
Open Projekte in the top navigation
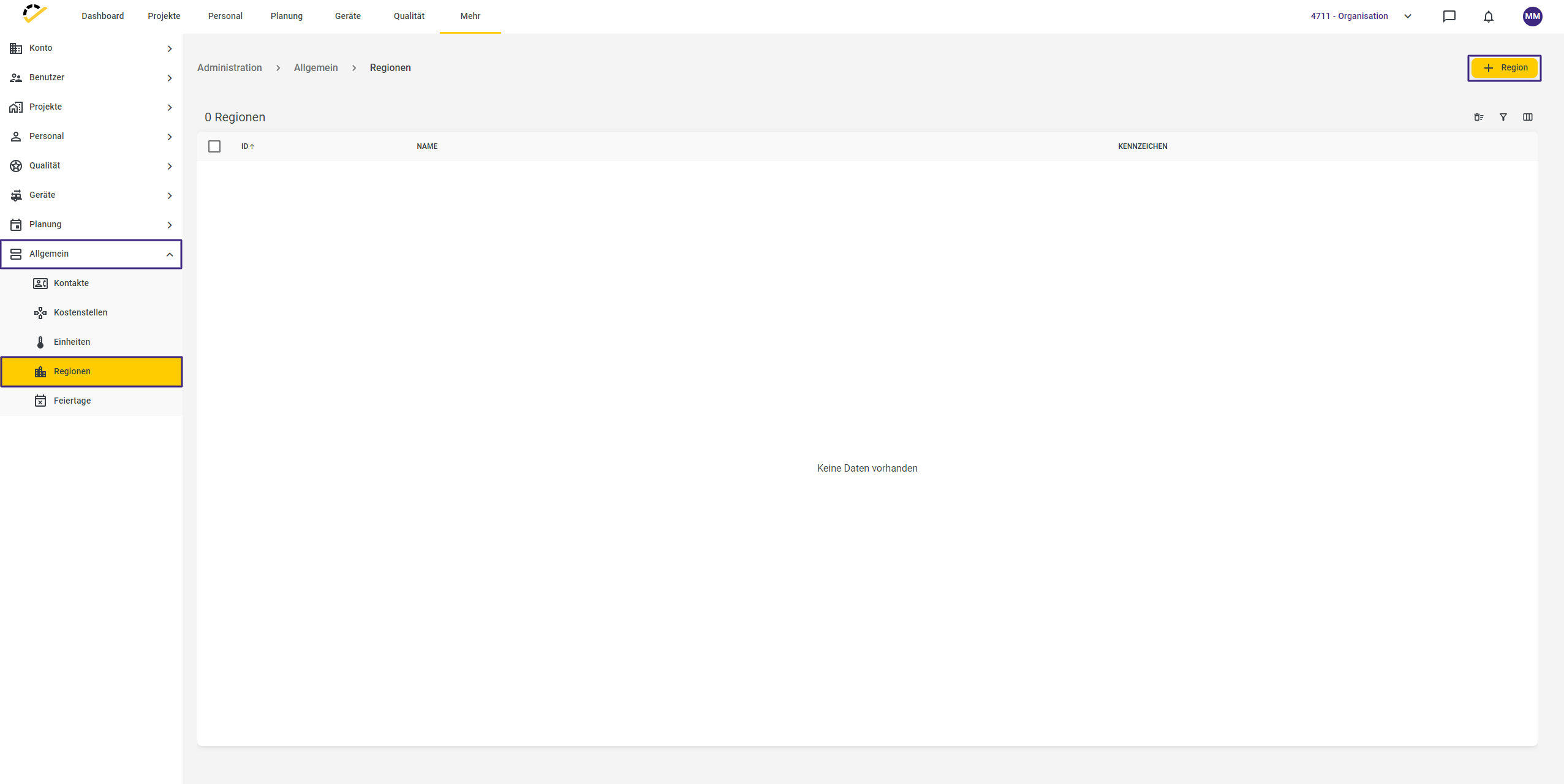tap(164, 16)
